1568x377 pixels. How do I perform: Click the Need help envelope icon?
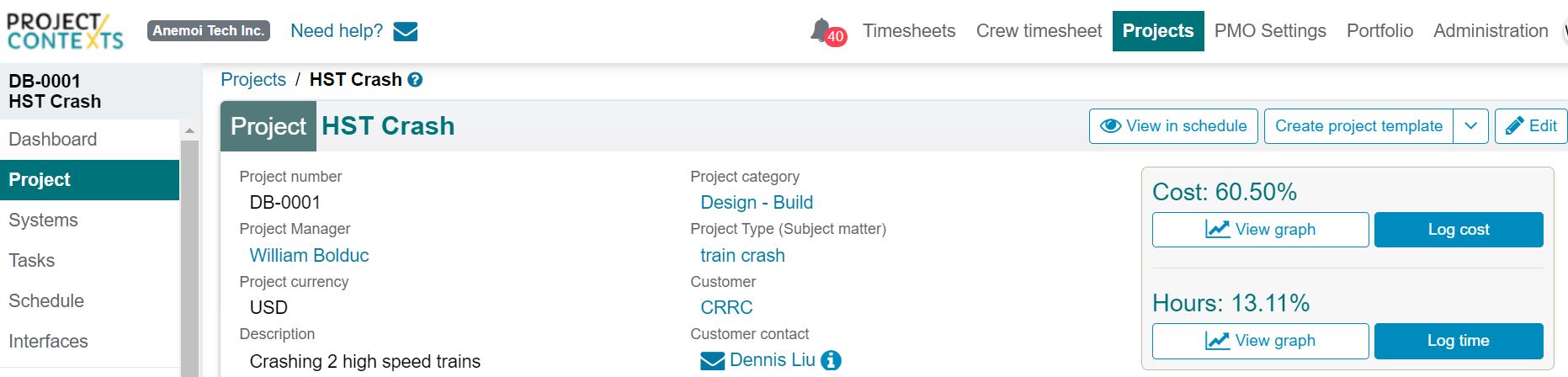point(406,31)
